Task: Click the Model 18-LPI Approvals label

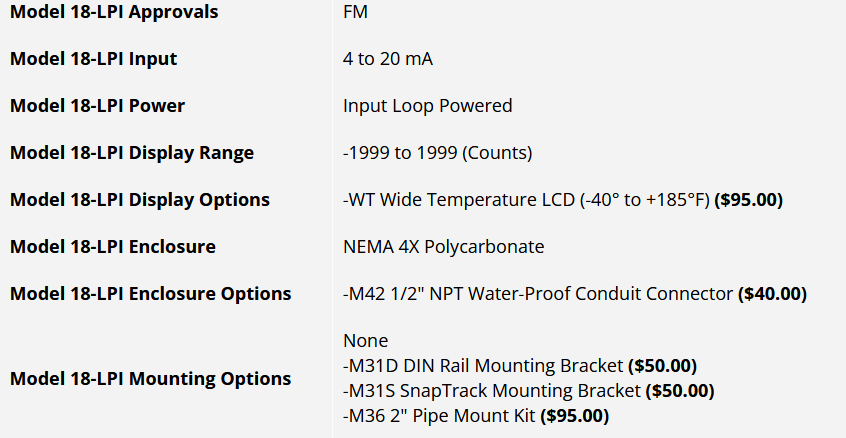Action: click(113, 12)
